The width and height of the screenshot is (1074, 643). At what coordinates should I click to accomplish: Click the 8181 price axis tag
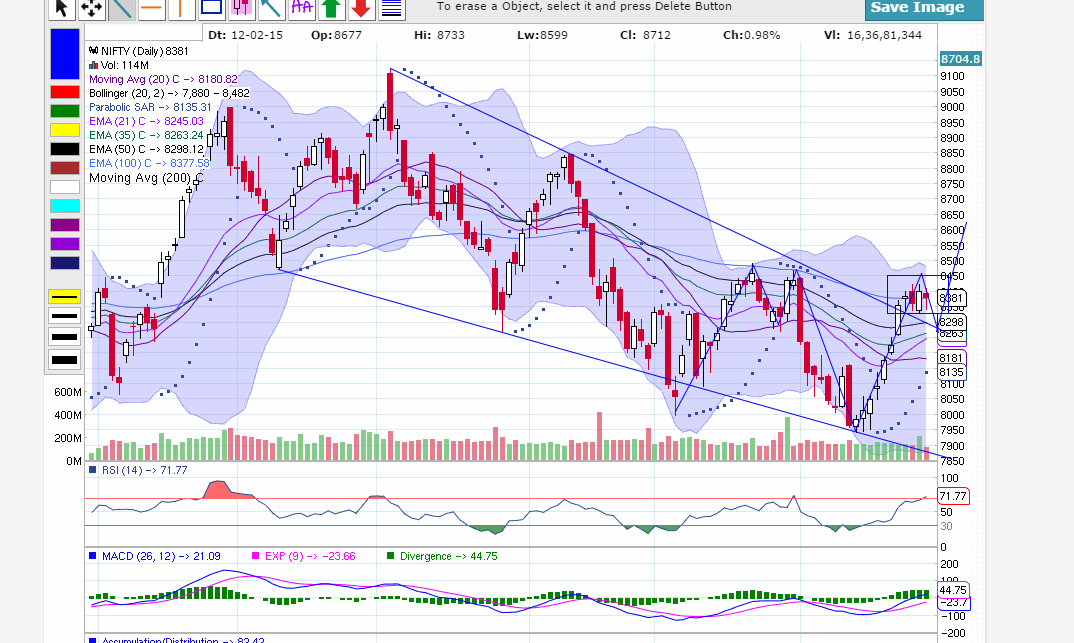[951, 358]
